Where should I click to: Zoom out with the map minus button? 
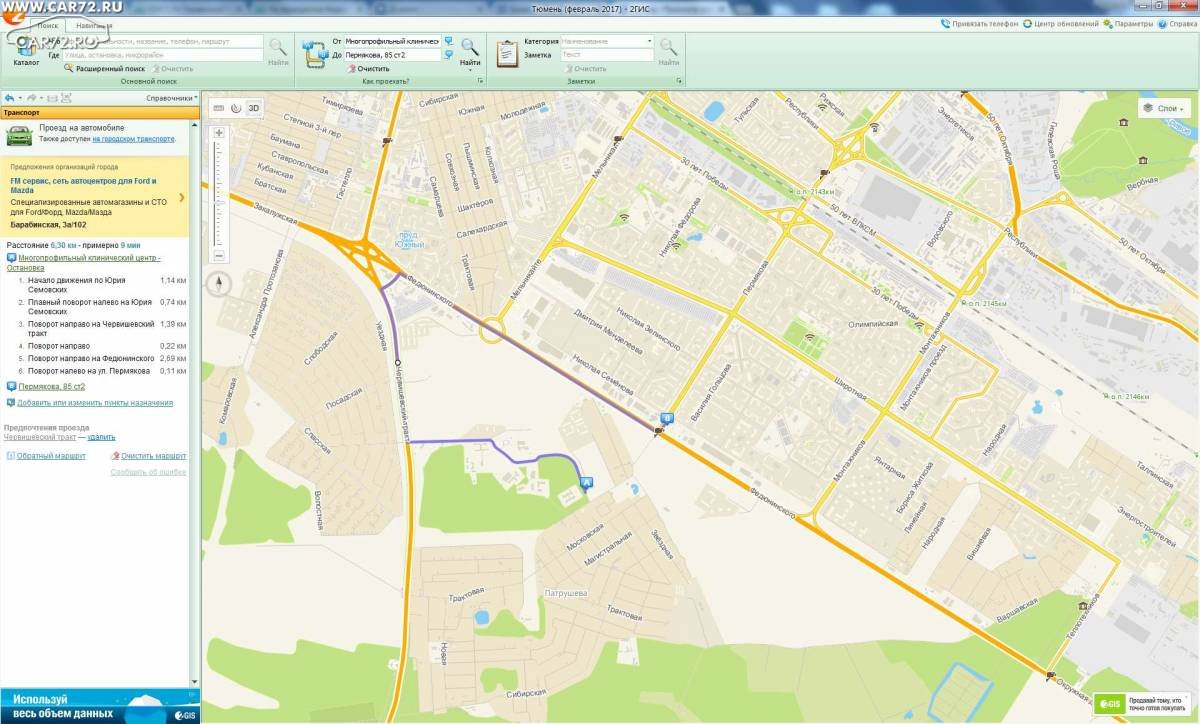pyautogui.click(x=218, y=256)
